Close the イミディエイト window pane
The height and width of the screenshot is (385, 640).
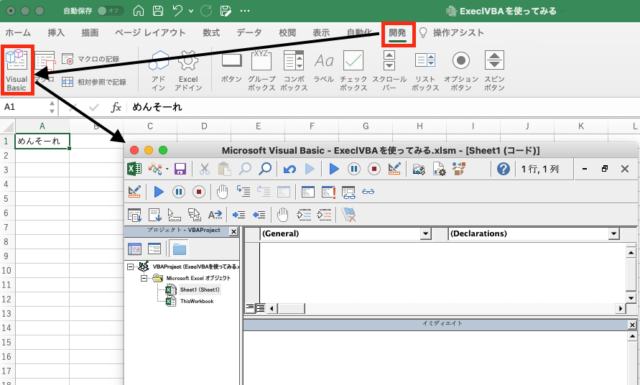632,325
